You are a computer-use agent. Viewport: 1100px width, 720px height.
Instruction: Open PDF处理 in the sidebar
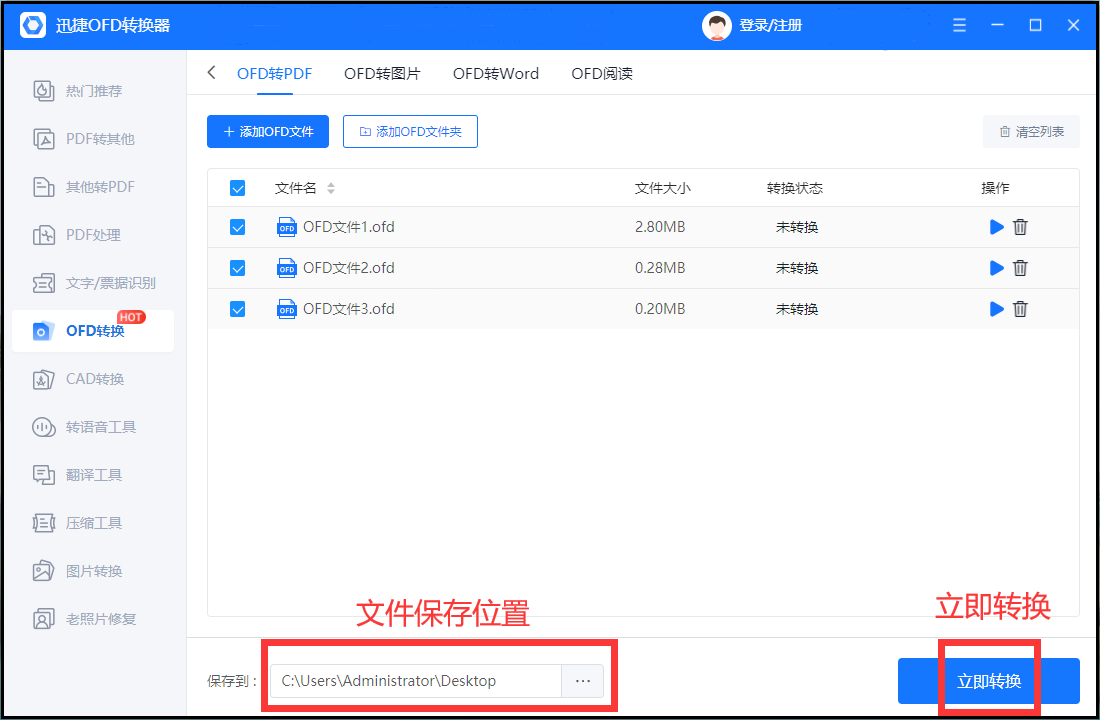pos(93,235)
